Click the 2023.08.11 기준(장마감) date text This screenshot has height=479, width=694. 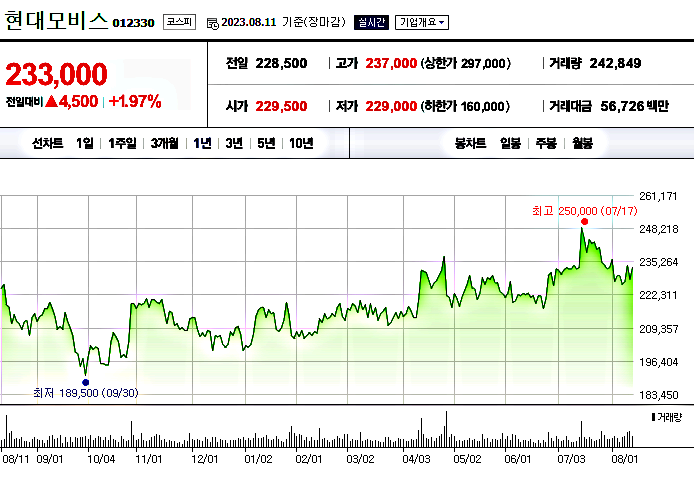coord(283,22)
